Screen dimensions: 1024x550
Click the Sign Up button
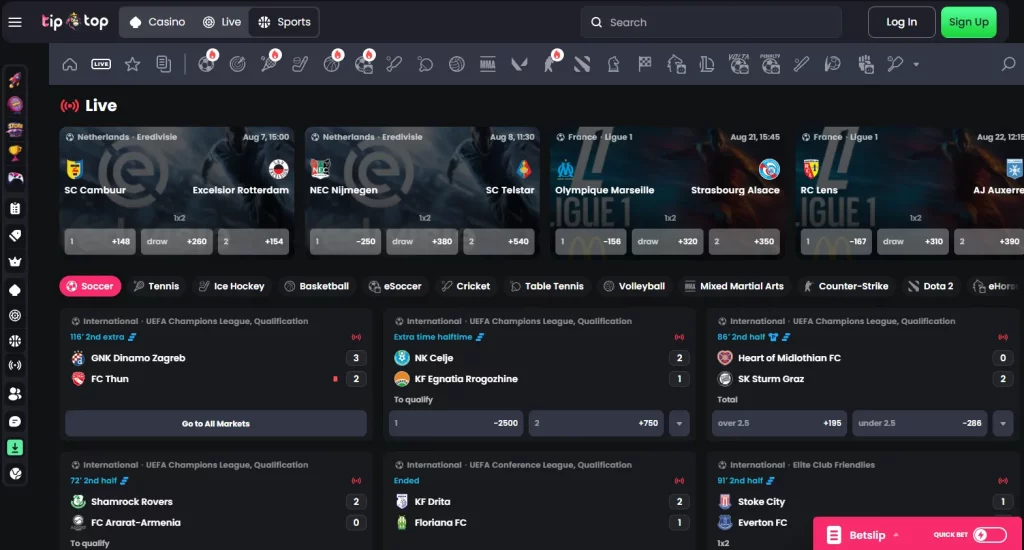coord(968,22)
